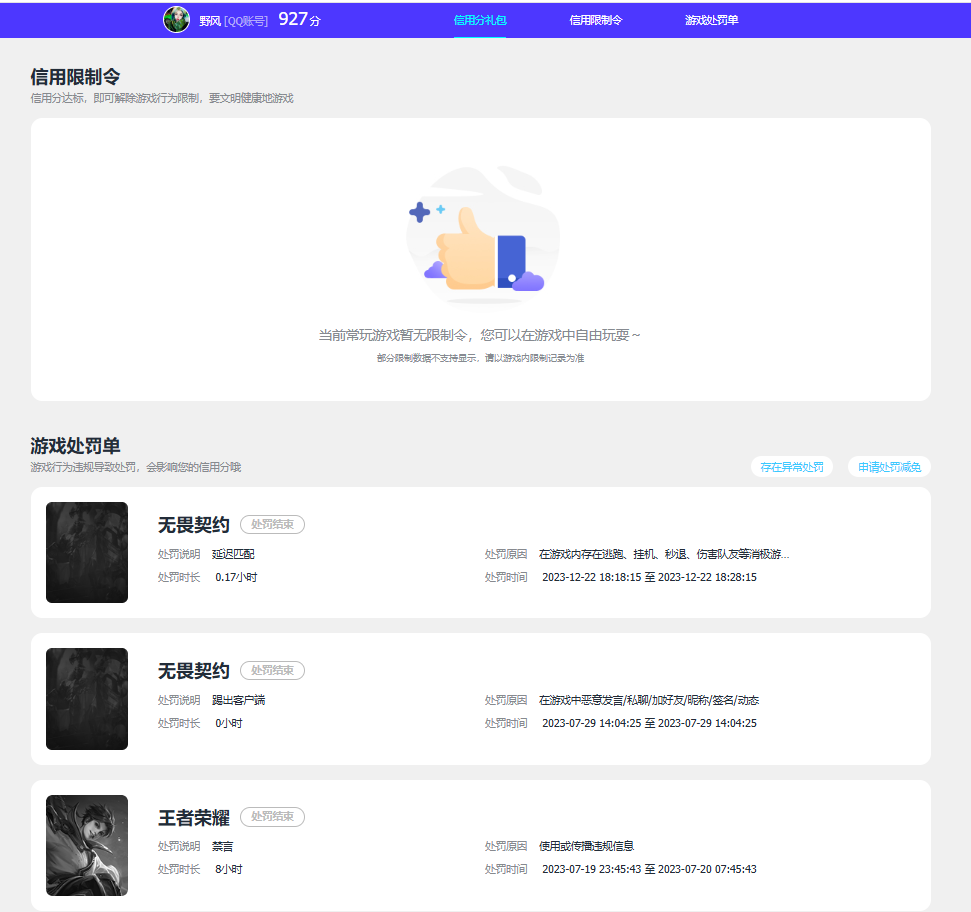The image size is (971, 912).
Task: Click 处罚结束 badge on the 延迟匹配 record
Action: click(272, 524)
